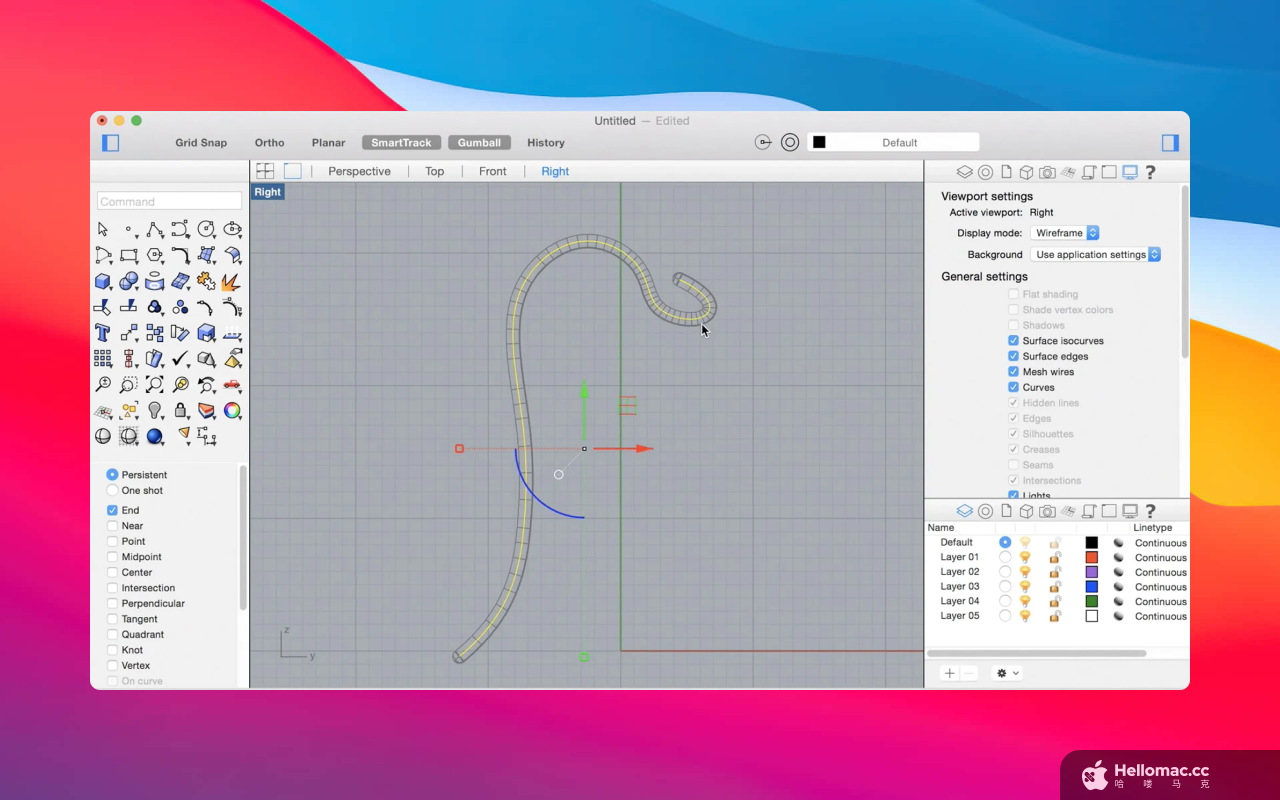Switch to the Top viewport tab
The width and height of the screenshot is (1280, 800).
[434, 171]
